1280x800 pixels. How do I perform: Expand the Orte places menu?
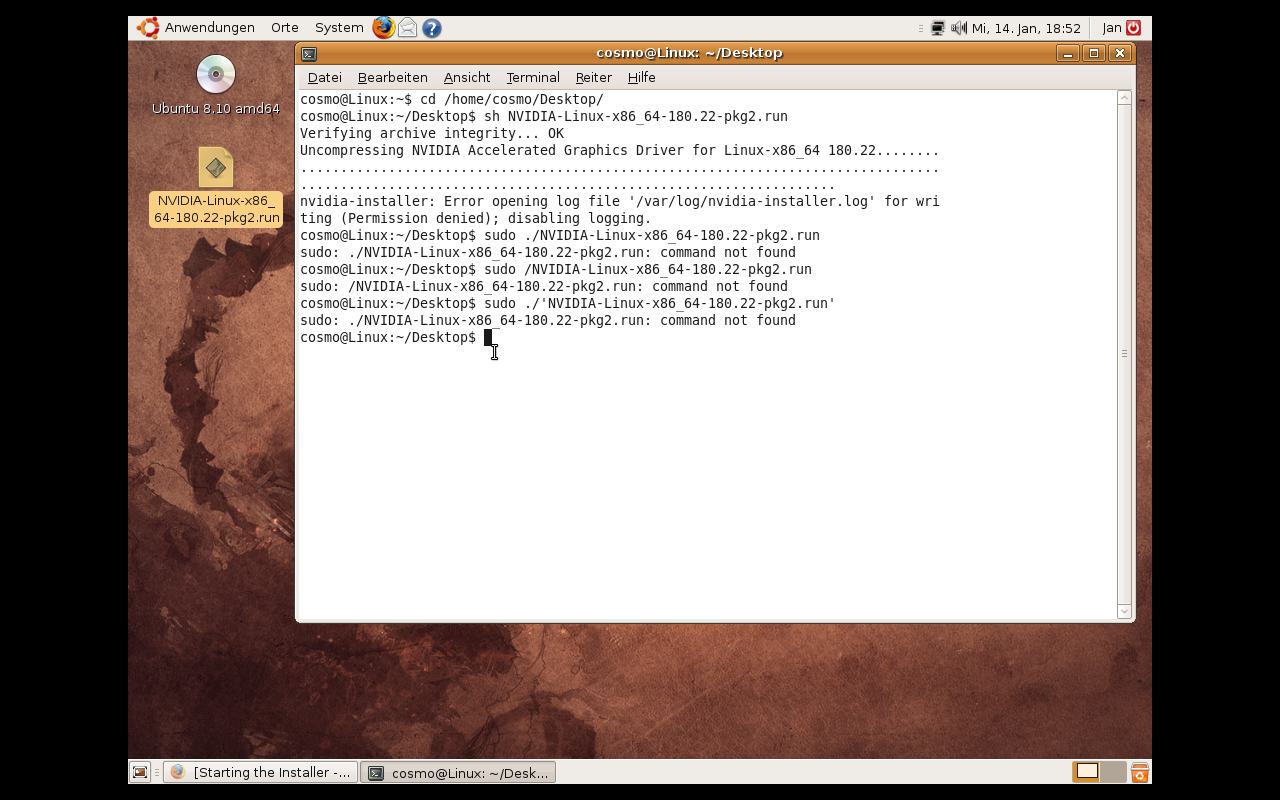(284, 28)
